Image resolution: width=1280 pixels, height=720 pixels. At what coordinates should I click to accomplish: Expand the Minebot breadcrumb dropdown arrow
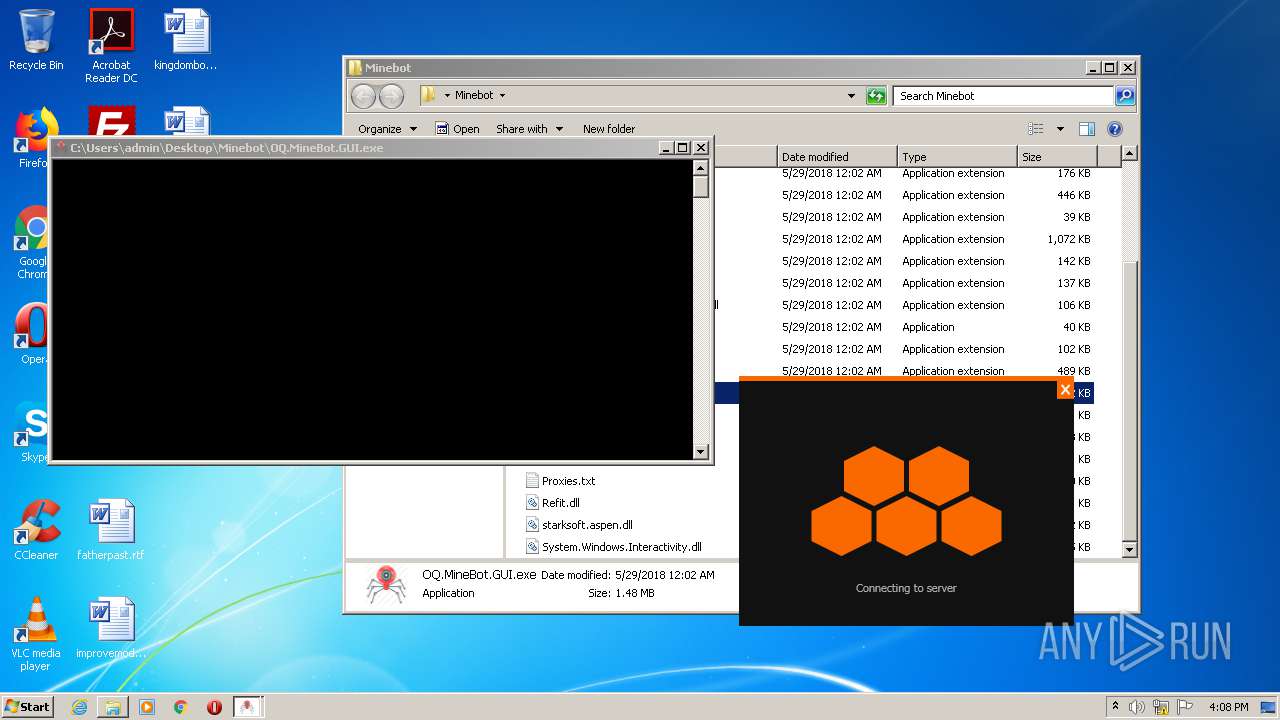[x=502, y=96]
